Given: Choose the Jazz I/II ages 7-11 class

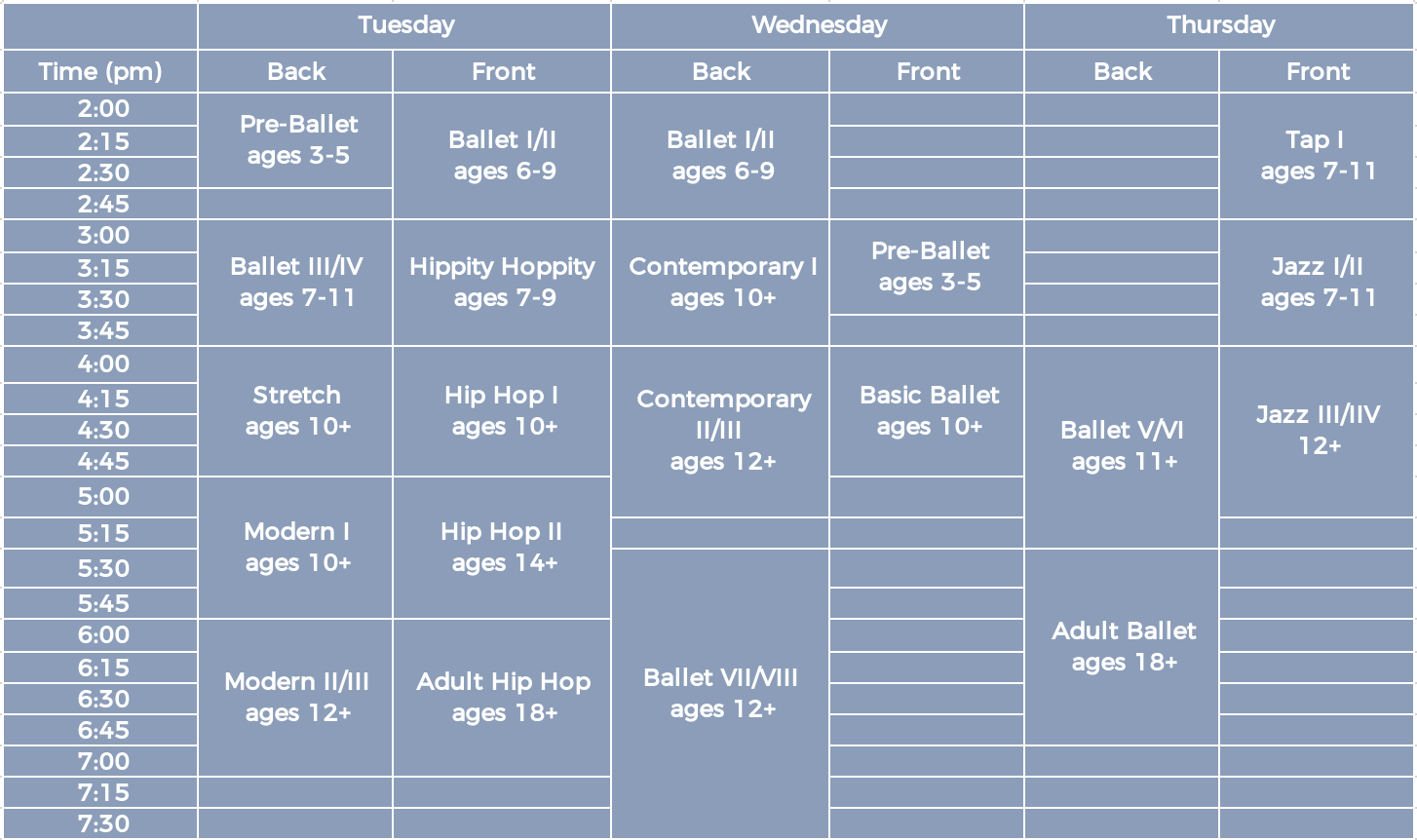Looking at the screenshot, I should click(x=1317, y=283).
